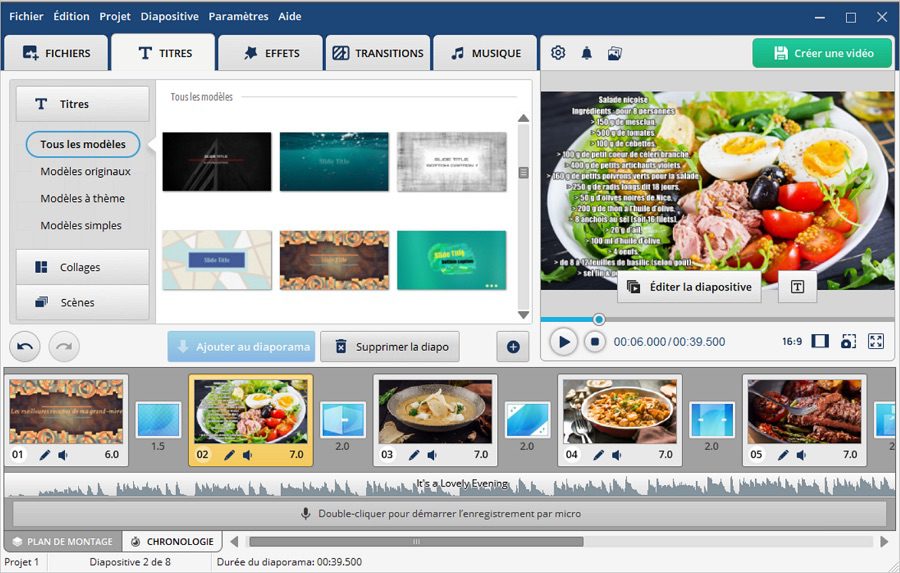Switch to the TRANSITIONS tab
Viewport: 900px width, 573px height.
(377, 53)
